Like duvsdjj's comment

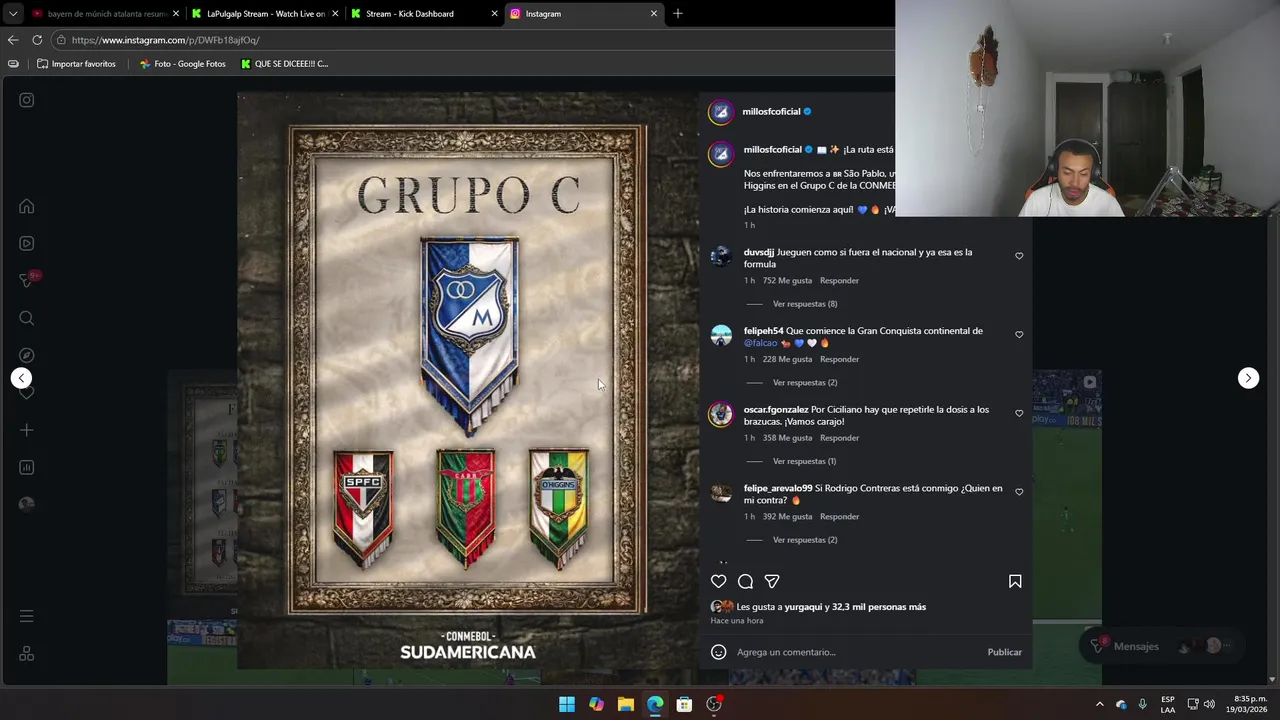click(x=1019, y=256)
